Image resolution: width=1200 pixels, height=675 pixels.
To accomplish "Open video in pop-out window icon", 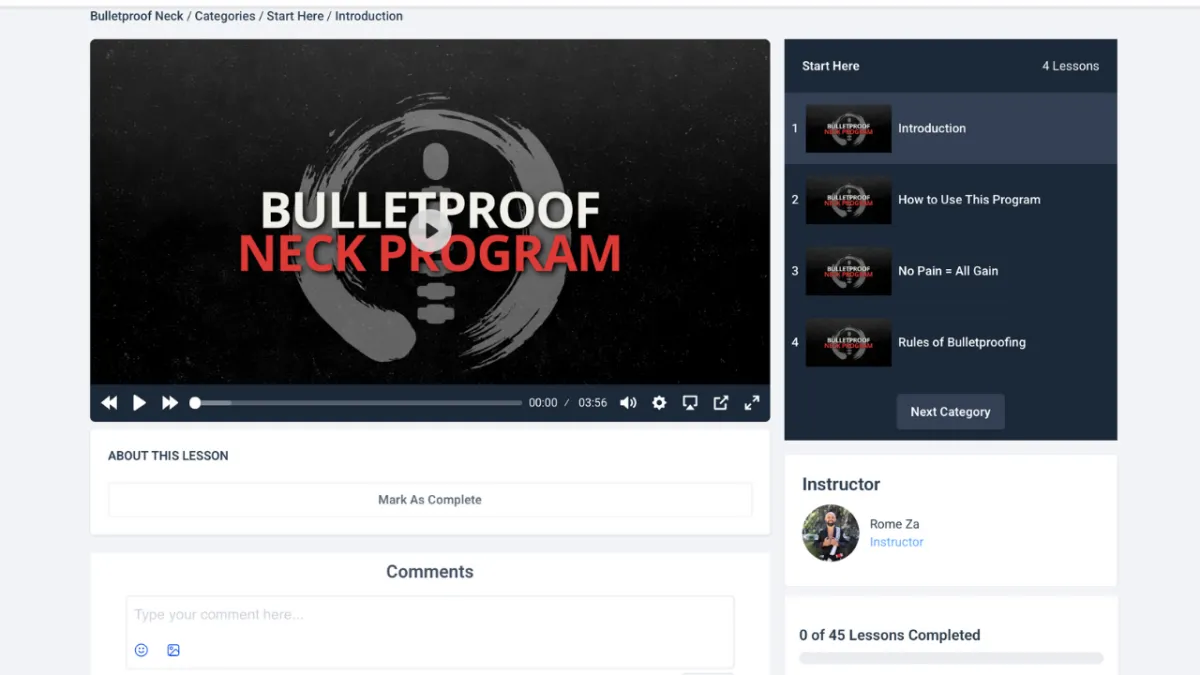I will [721, 403].
